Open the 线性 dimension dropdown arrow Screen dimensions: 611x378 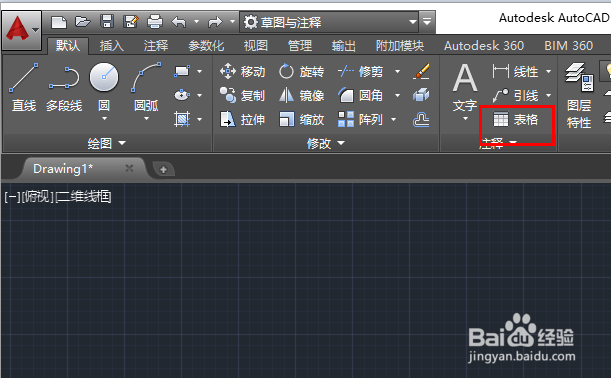pyautogui.click(x=549, y=72)
